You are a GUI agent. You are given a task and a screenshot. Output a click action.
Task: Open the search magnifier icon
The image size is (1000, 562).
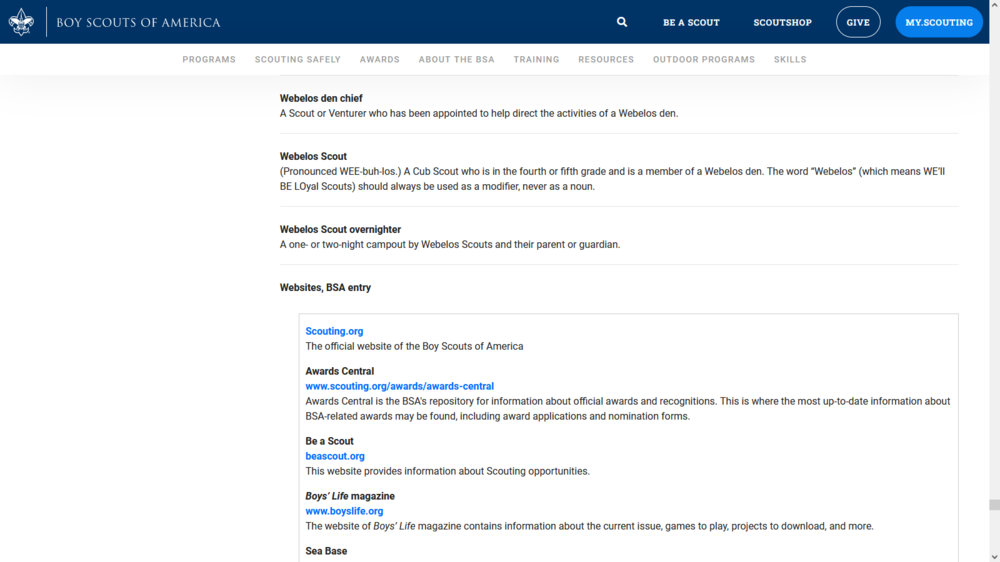coord(622,22)
